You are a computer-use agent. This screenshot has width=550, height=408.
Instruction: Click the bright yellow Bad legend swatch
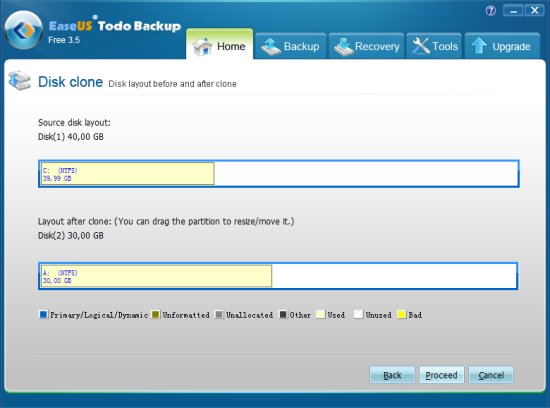click(401, 314)
